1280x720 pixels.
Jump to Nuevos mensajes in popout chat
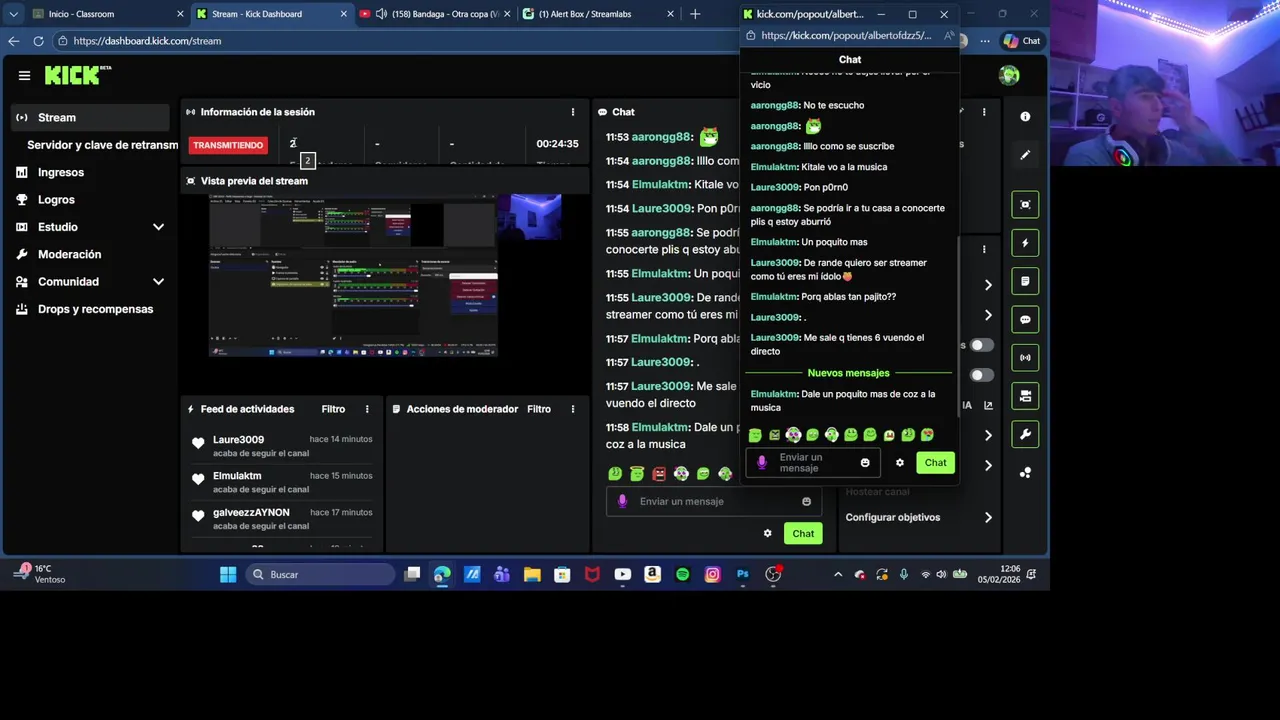pyautogui.click(x=848, y=373)
